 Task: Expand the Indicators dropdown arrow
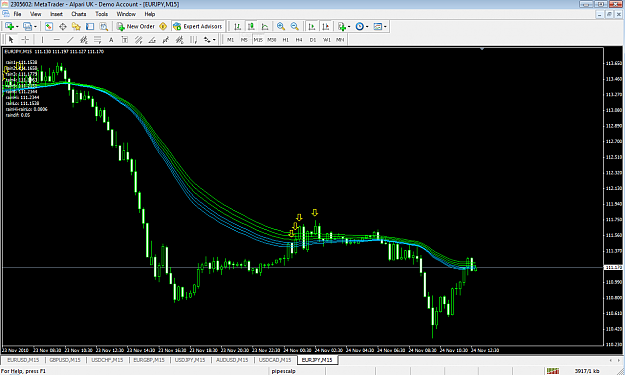(x=349, y=27)
